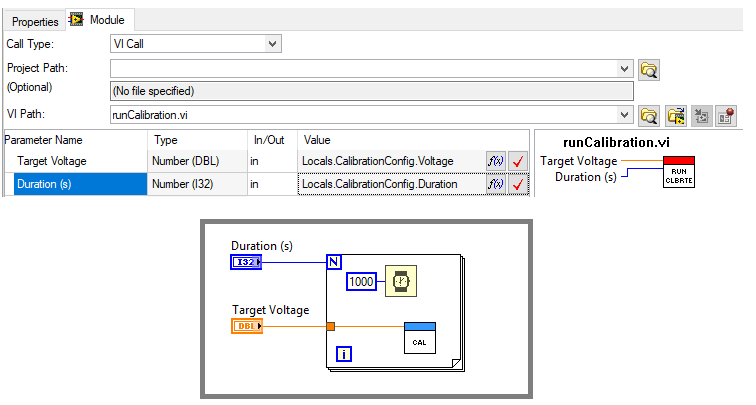Viewport: 756px width, 405px height.
Task: Click the 1000 numeric constant
Action: (x=362, y=282)
